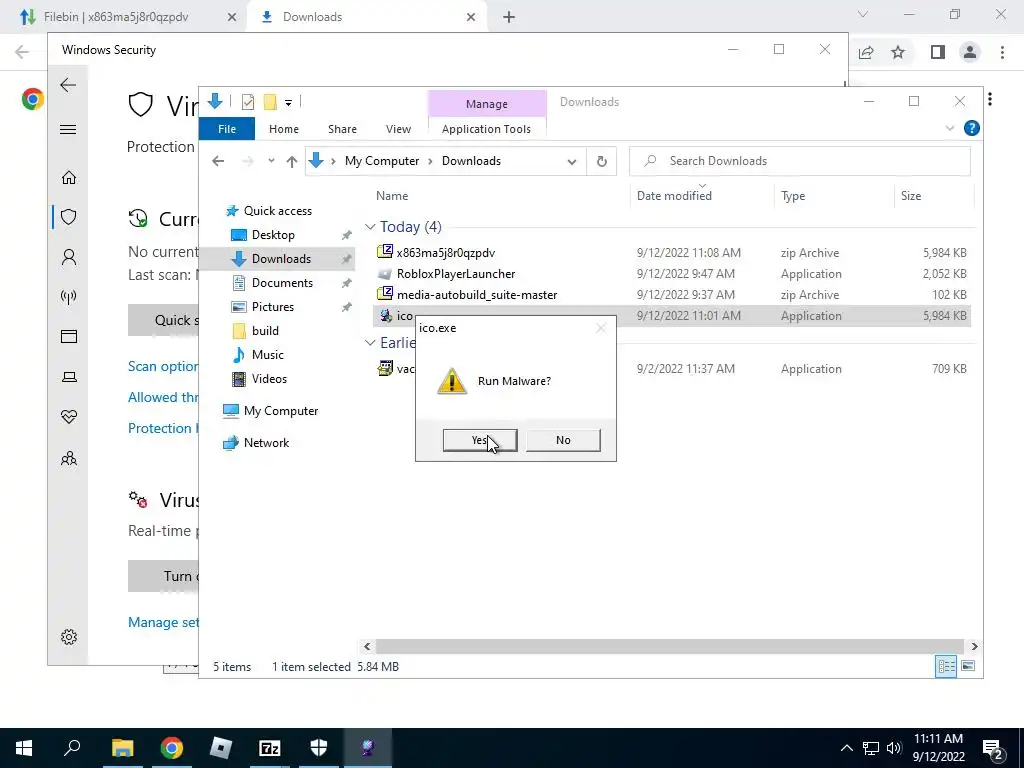Open Windows Security settings gear
Image resolution: width=1024 pixels, height=768 pixels.
69,637
